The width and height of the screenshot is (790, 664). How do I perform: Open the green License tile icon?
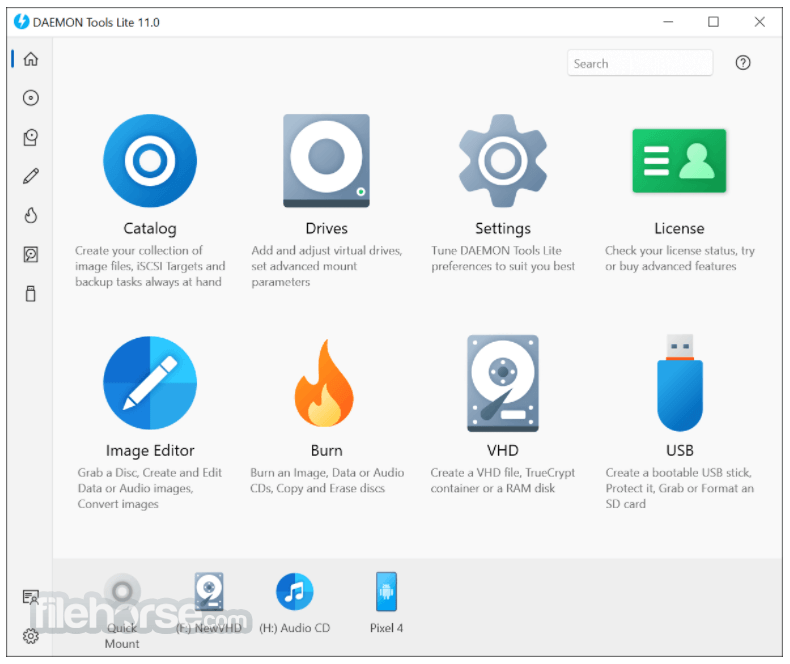pyautogui.click(x=679, y=161)
